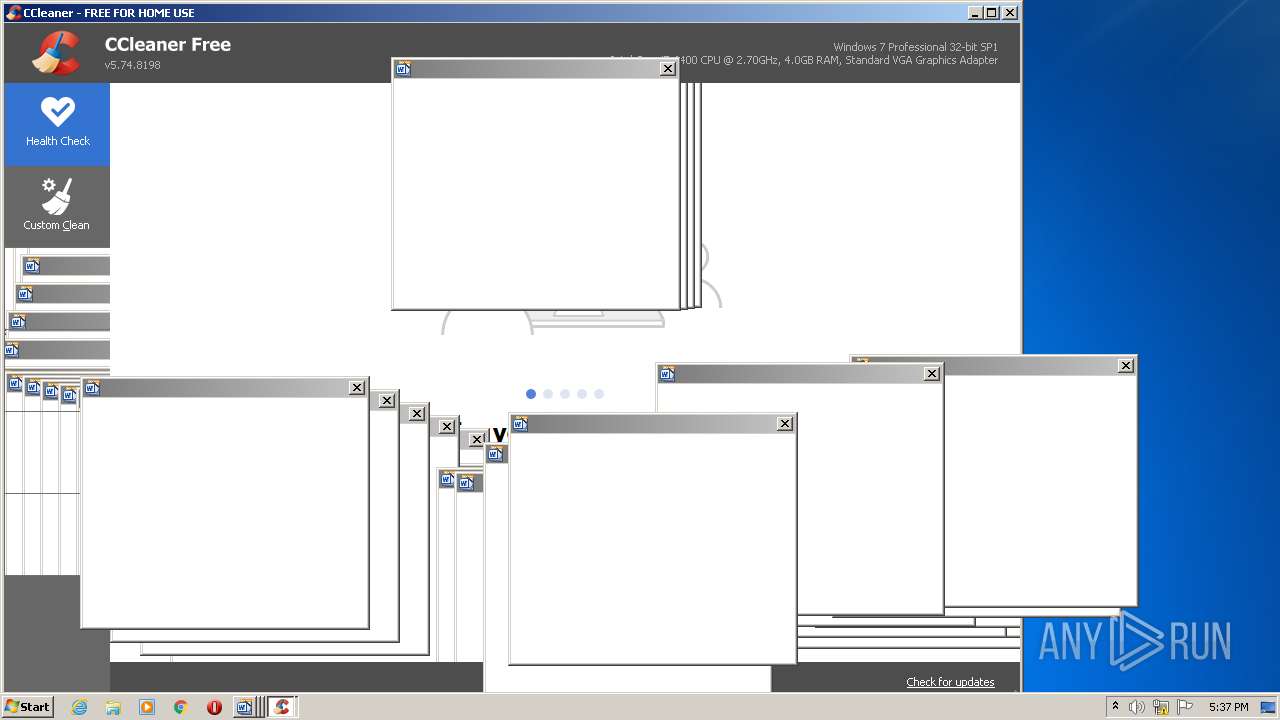Click the system version text in CCleaner header
The width and height of the screenshot is (1280, 720).
[x=915, y=47]
